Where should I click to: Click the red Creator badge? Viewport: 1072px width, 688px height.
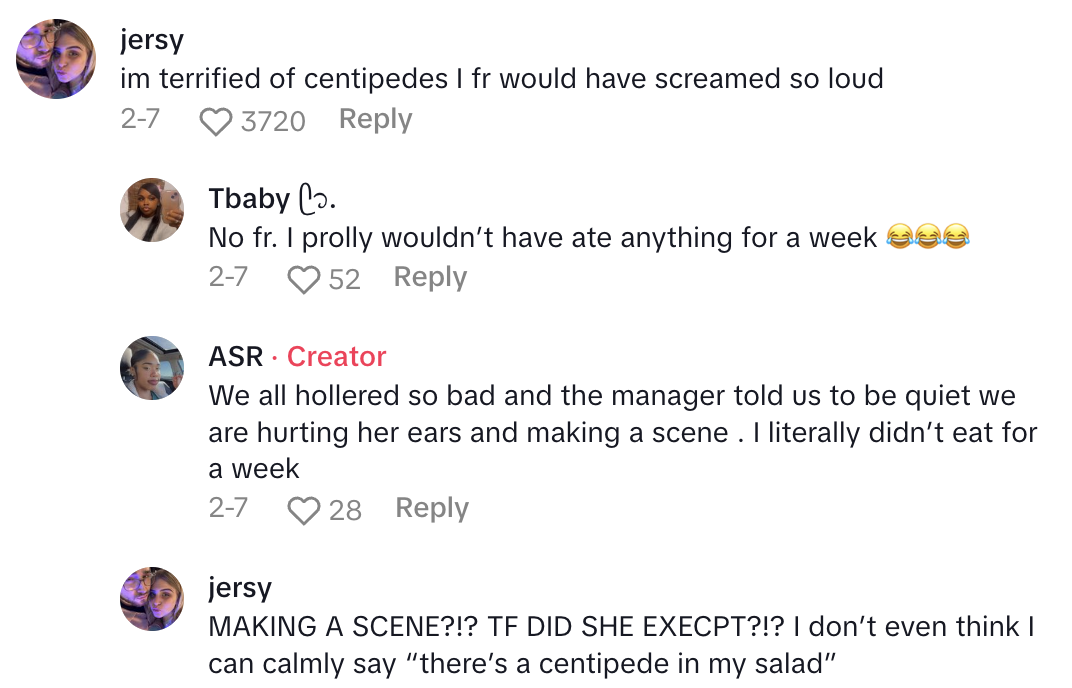coord(336,356)
